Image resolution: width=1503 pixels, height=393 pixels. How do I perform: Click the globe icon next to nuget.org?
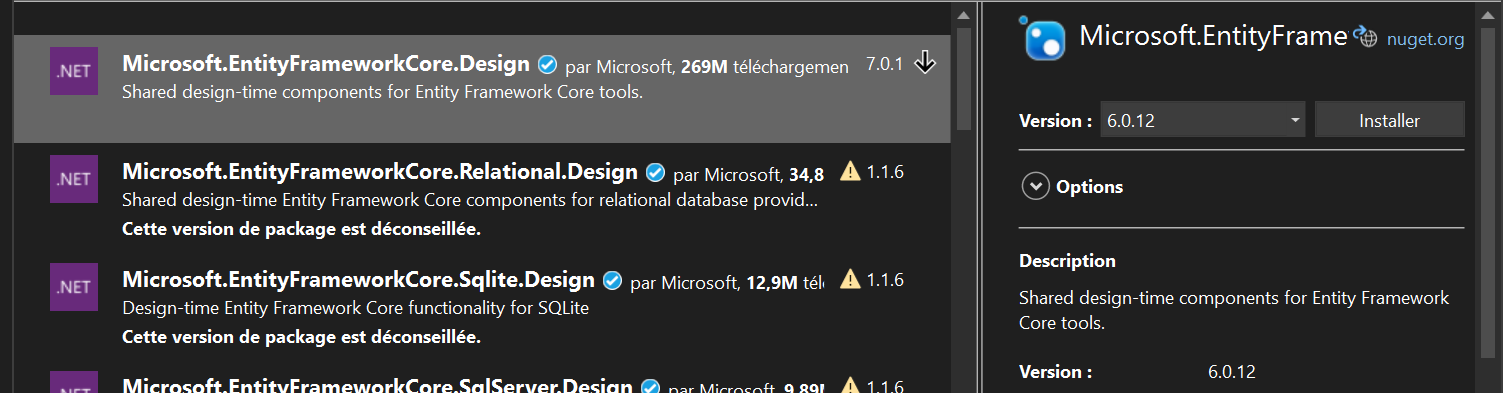point(1366,37)
